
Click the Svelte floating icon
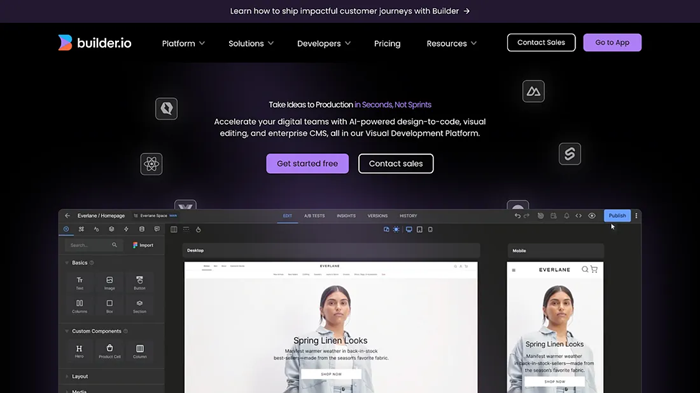[x=570, y=154]
